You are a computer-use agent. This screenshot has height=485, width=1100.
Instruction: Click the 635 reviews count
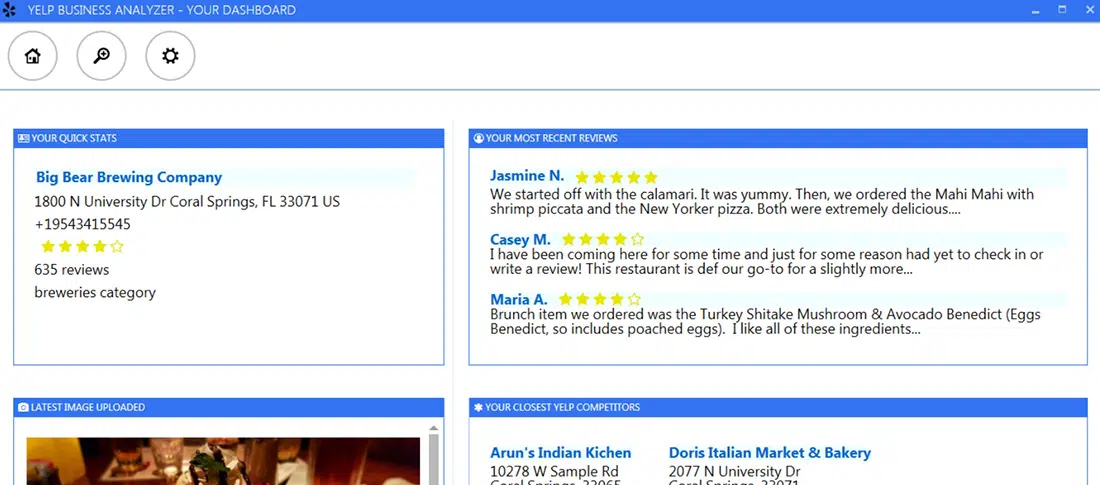pyautogui.click(x=72, y=270)
